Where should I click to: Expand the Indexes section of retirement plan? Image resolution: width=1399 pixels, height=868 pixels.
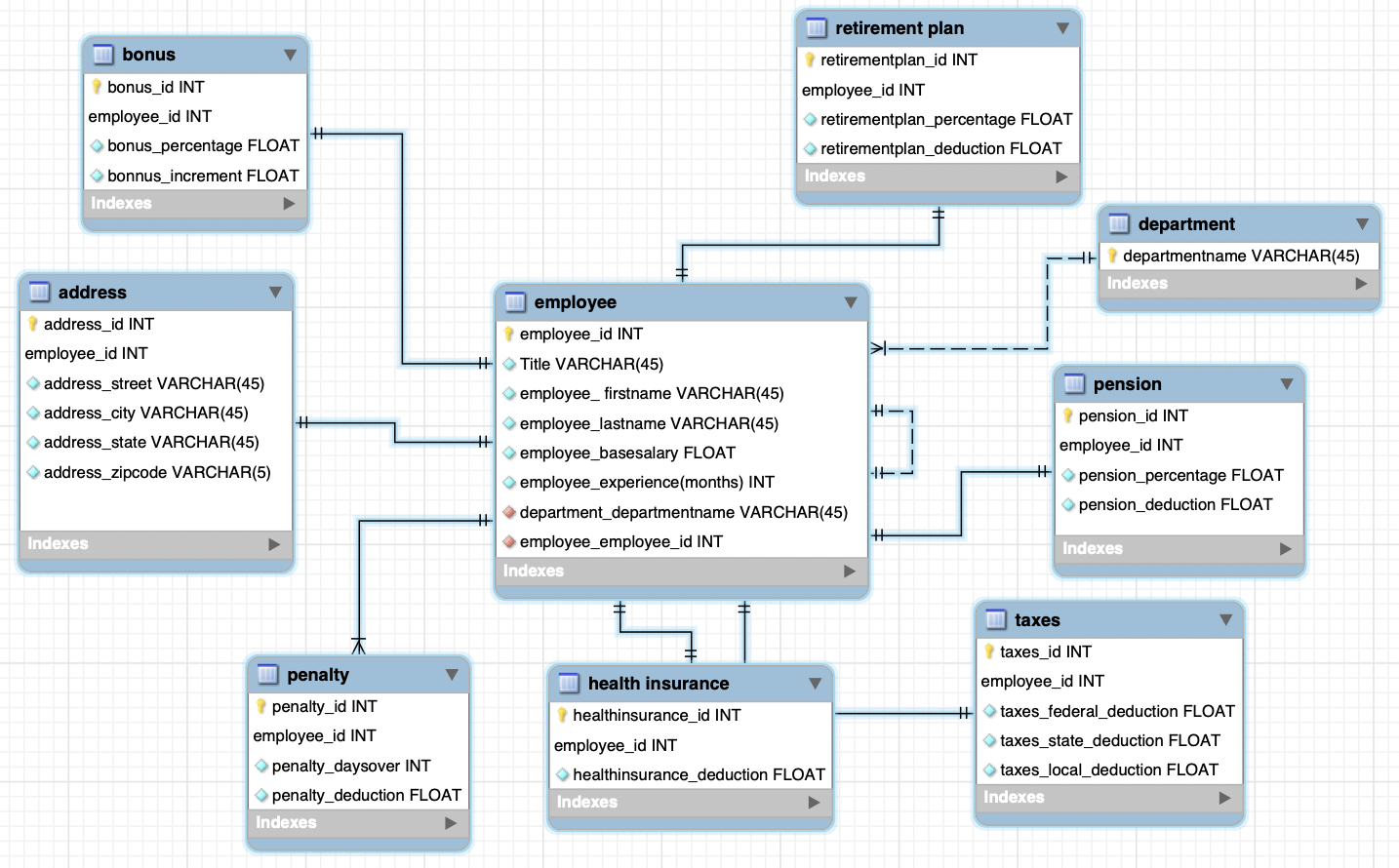[x=1060, y=176]
